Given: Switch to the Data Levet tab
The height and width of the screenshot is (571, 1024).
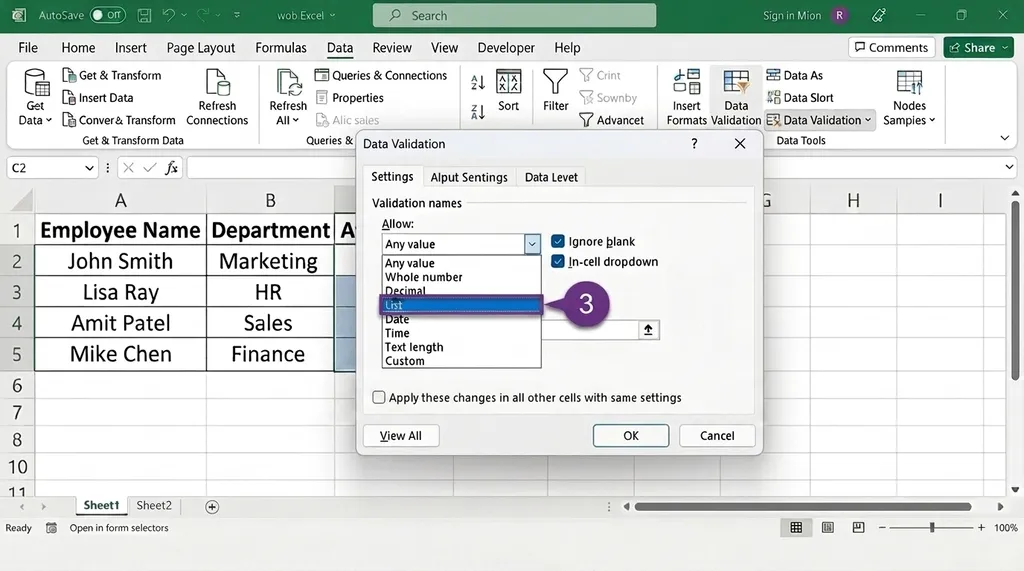Looking at the screenshot, I should pyautogui.click(x=551, y=177).
